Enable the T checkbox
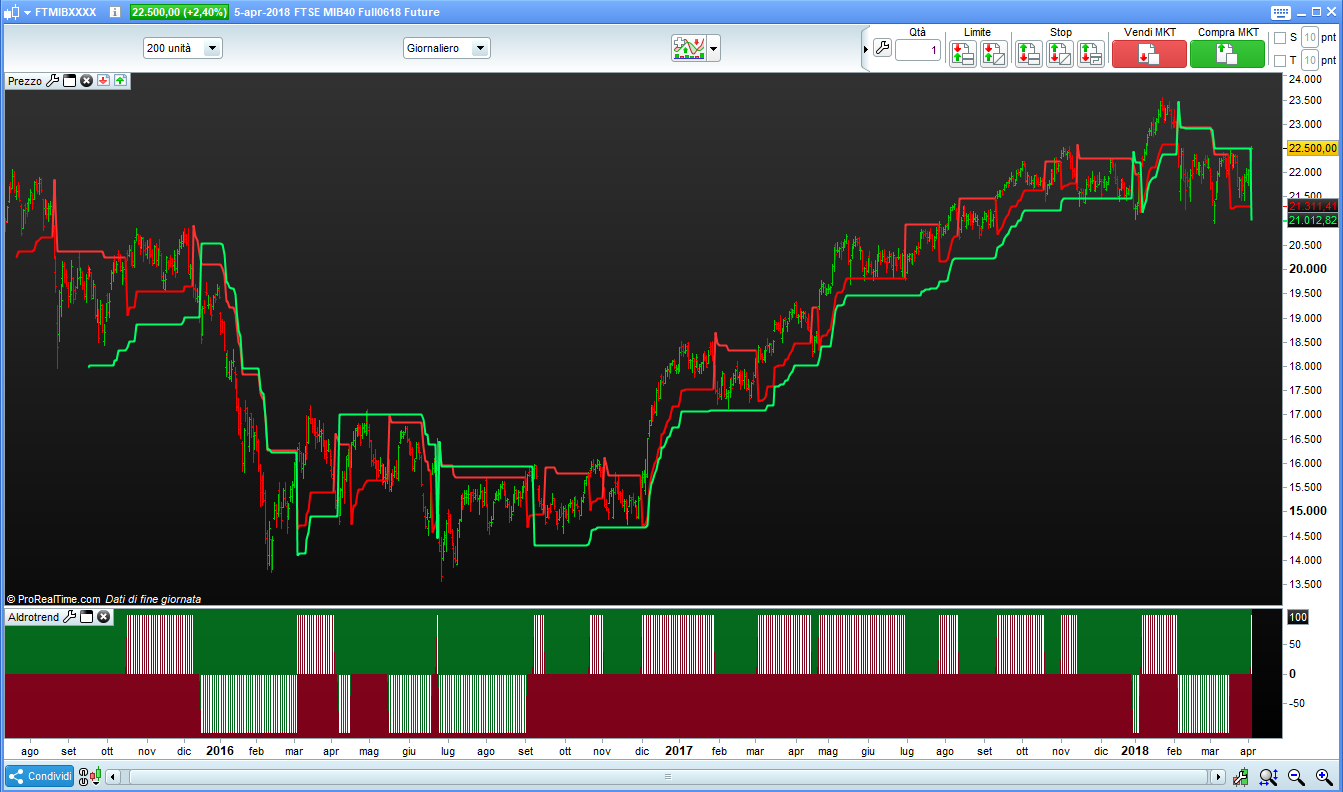1343x792 pixels. point(1279,61)
